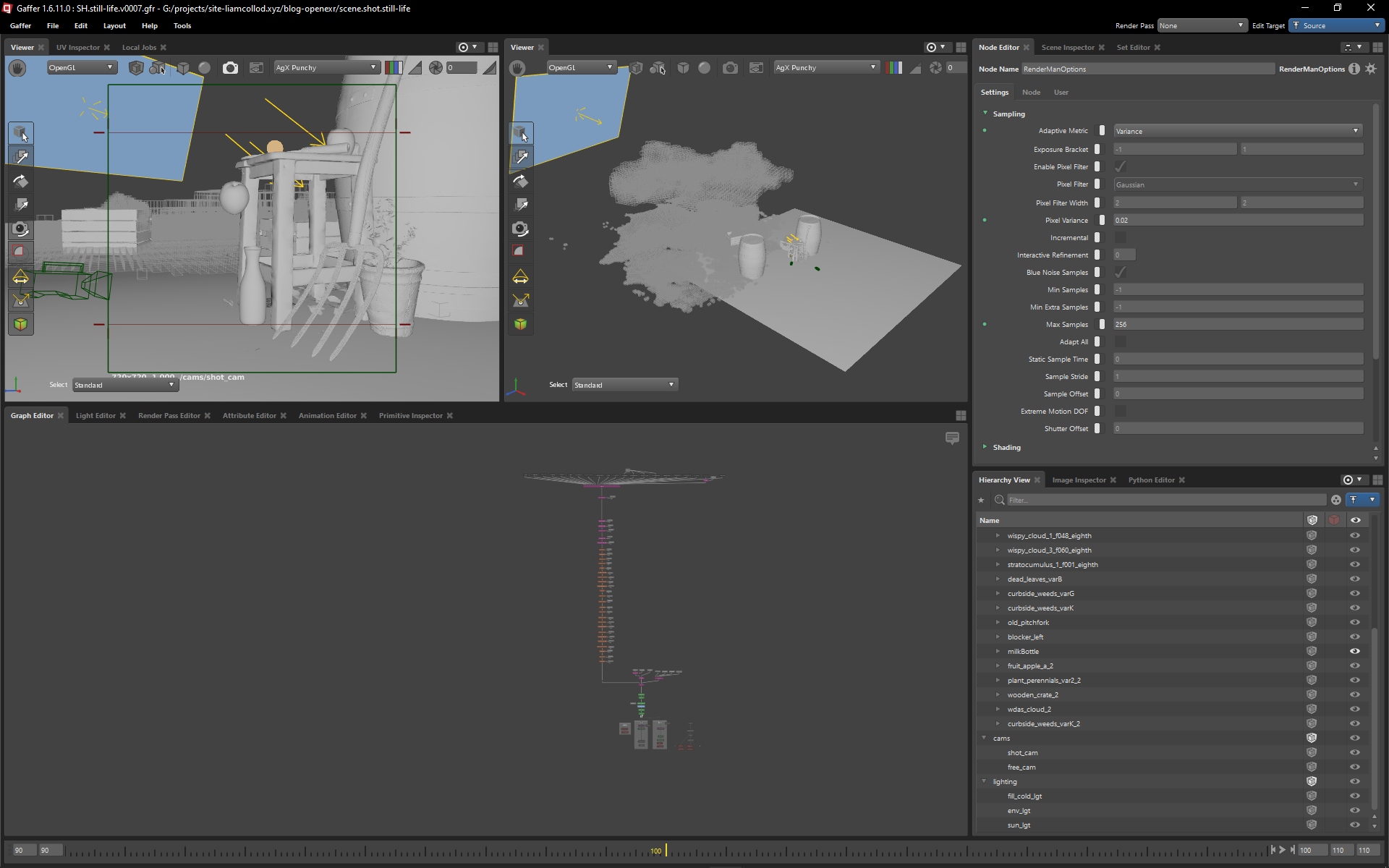This screenshot has width=1389, height=868.
Task: Switch to the Scene Inspector tab
Action: pos(1069,47)
